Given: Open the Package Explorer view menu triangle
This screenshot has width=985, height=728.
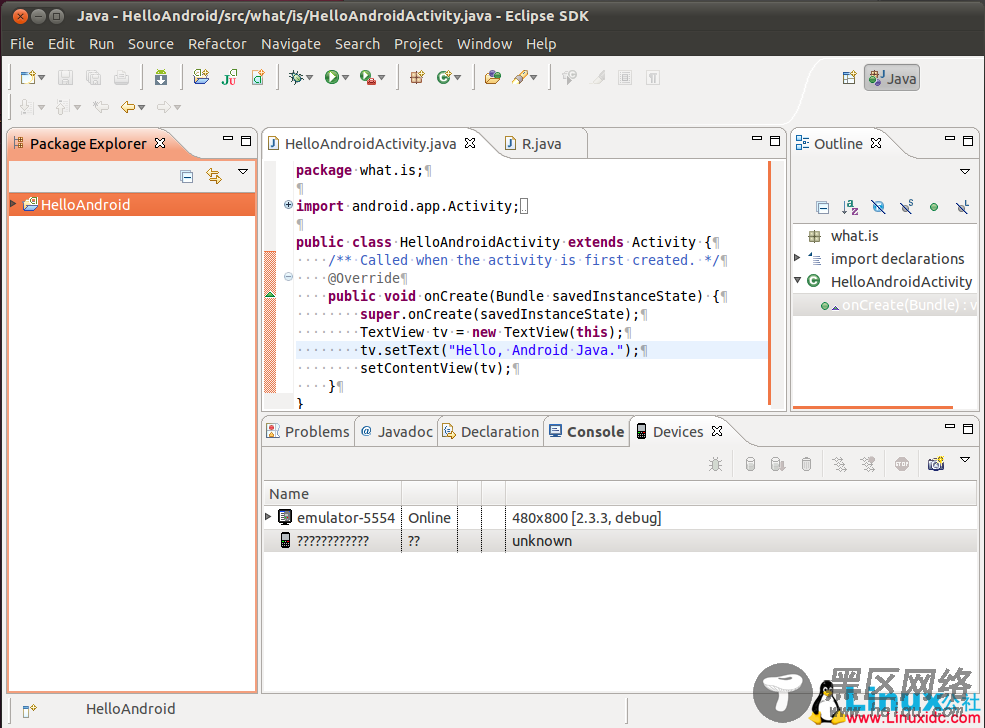Looking at the screenshot, I should pos(243,171).
